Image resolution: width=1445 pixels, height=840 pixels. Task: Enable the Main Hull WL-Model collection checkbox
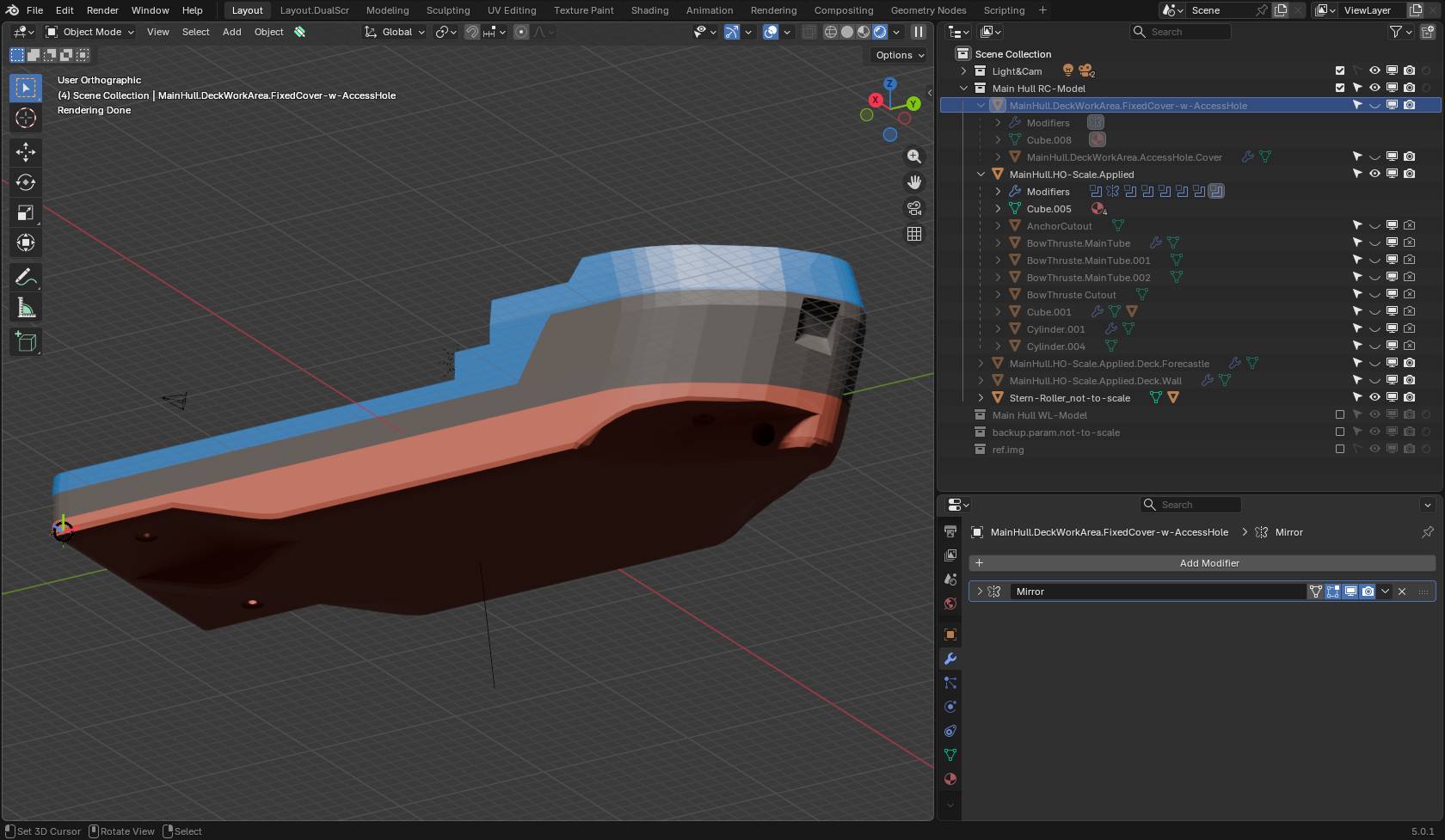[x=1339, y=414]
